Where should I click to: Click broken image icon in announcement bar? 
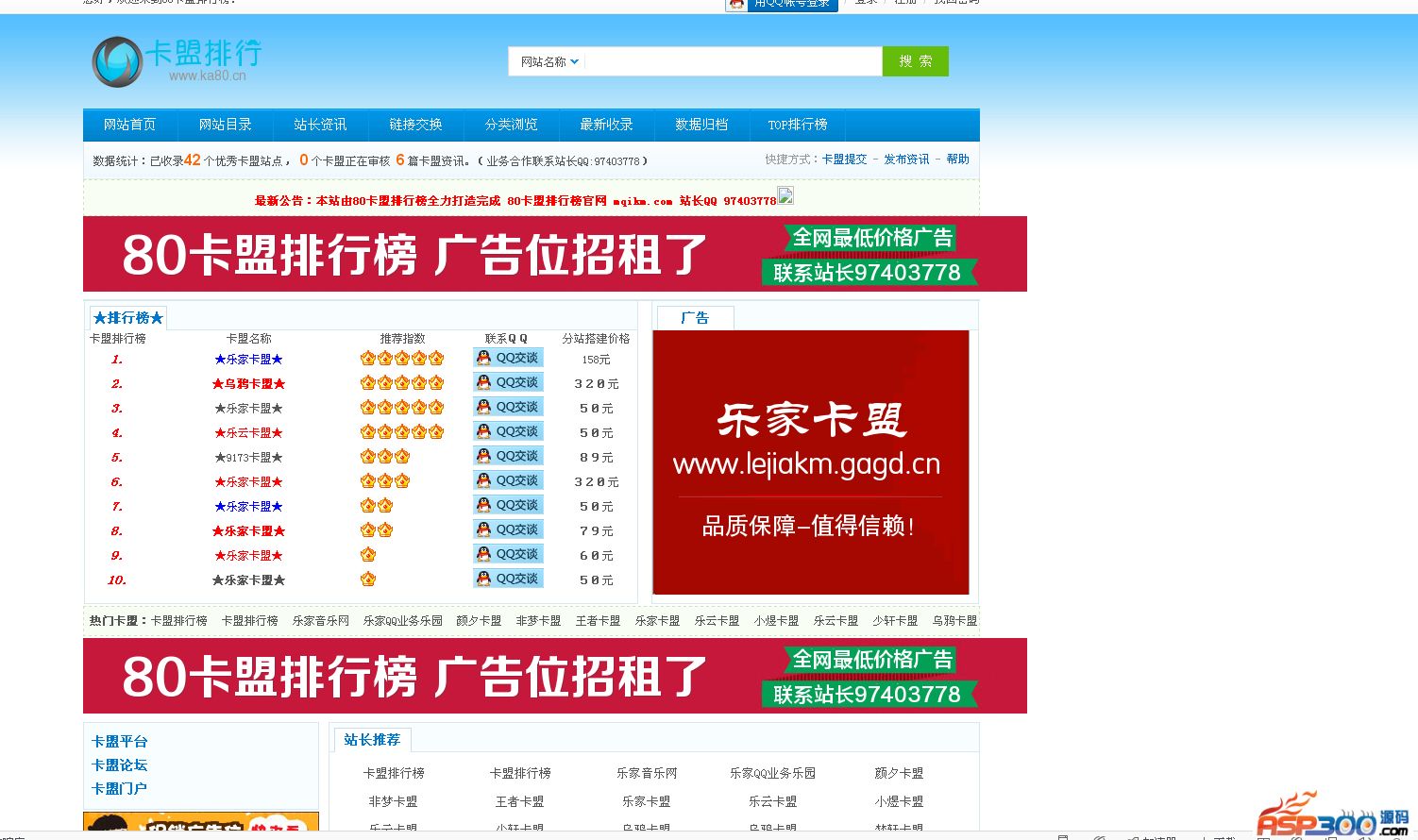(x=785, y=196)
